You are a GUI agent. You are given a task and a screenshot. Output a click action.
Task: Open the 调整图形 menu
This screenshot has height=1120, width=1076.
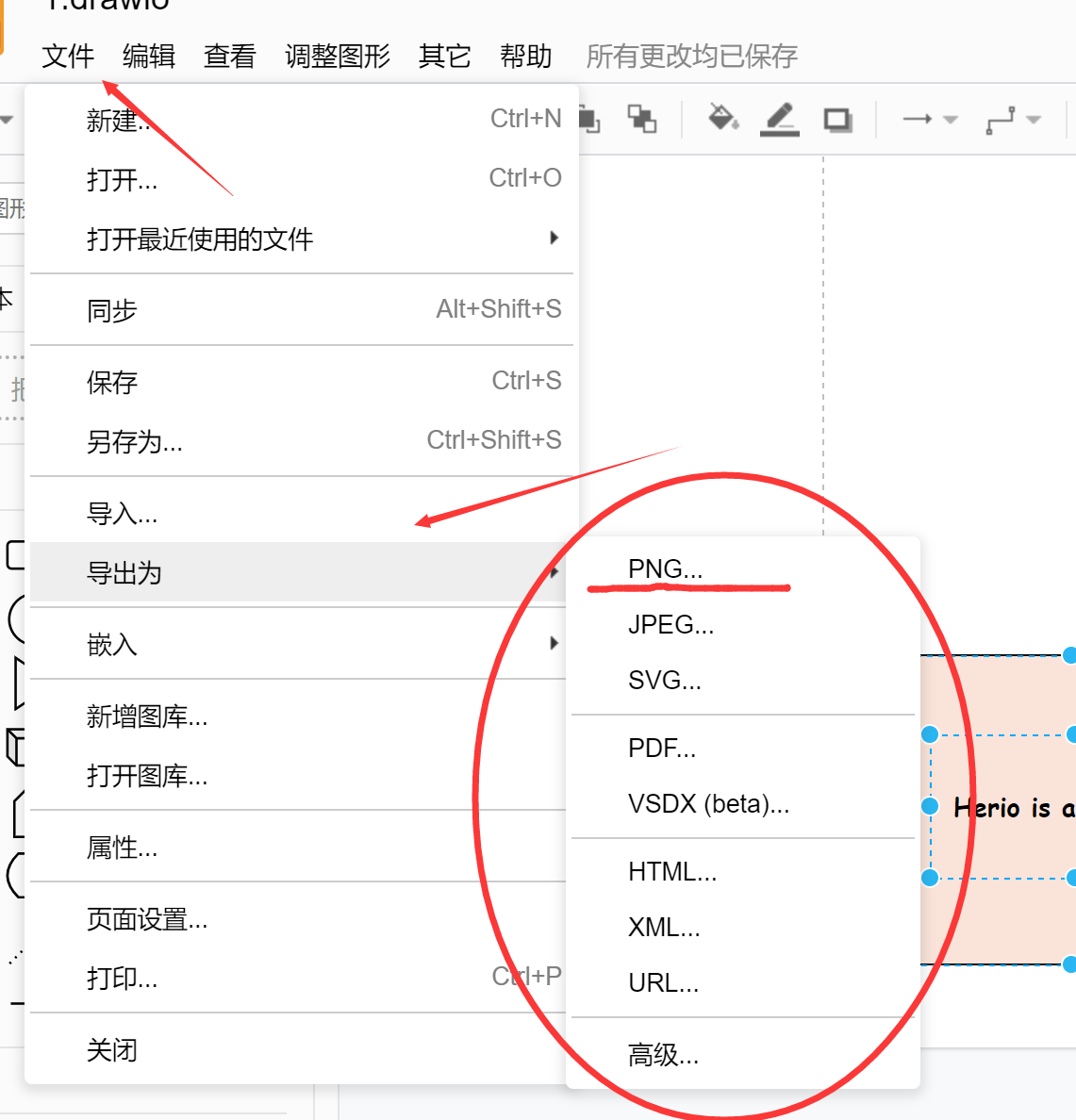click(337, 57)
